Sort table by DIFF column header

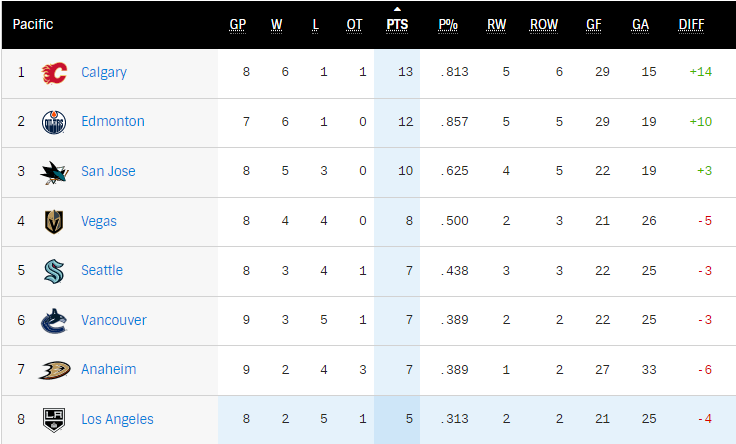pyautogui.click(x=691, y=25)
